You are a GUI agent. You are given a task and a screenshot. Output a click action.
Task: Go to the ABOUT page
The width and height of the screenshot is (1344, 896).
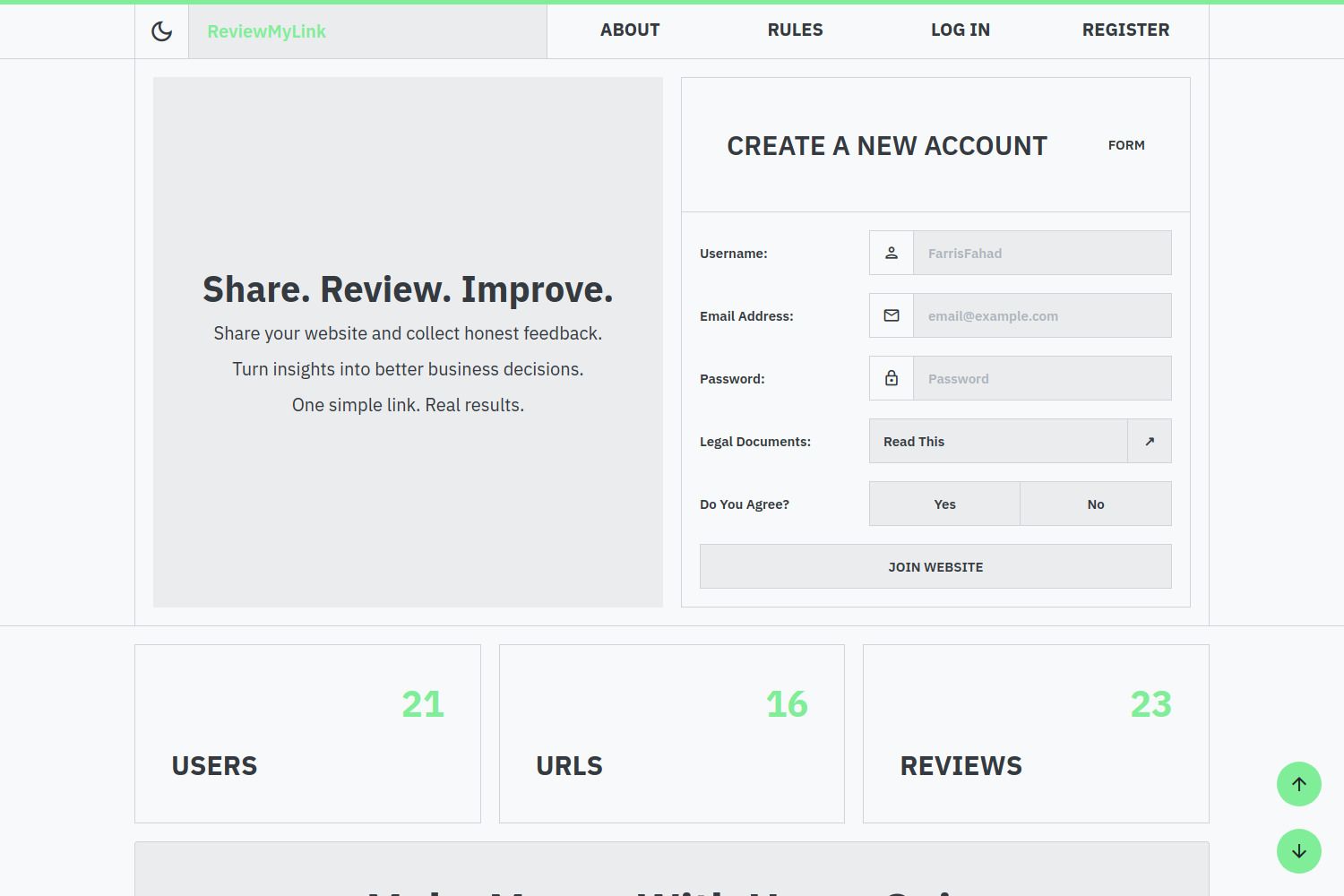point(630,30)
